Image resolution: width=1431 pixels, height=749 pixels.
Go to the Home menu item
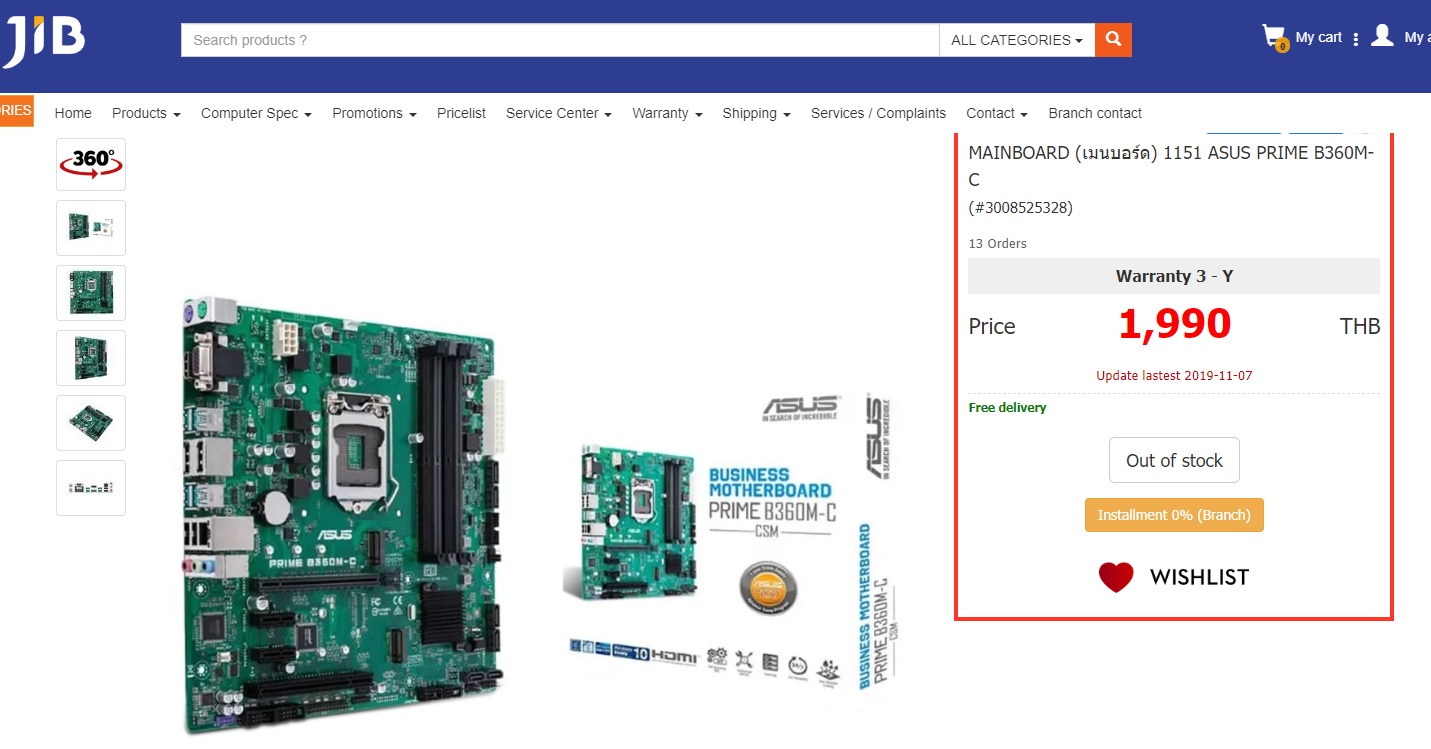(x=73, y=113)
